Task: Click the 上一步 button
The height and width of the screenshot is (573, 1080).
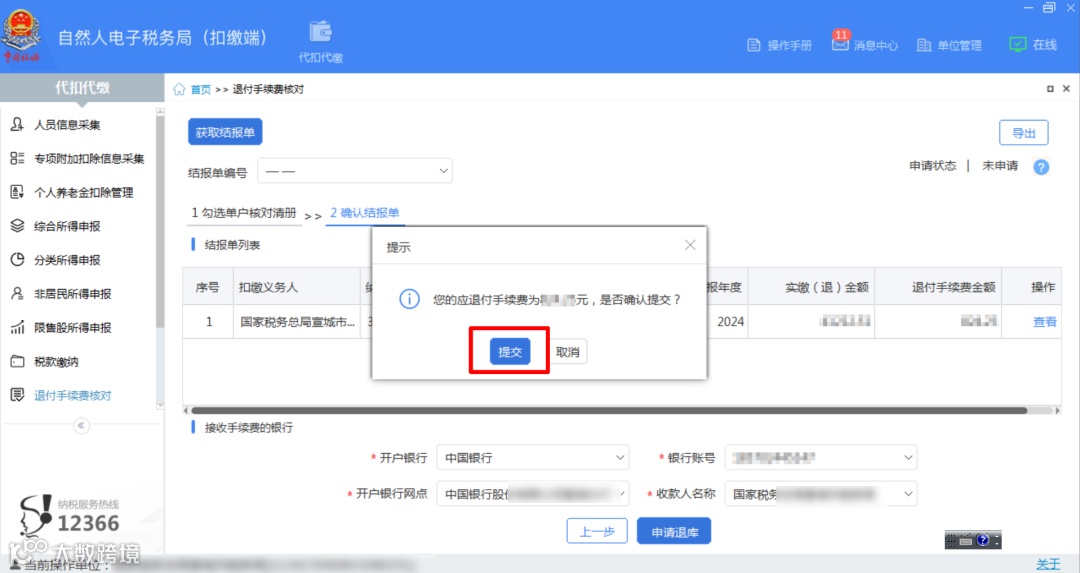Action: tap(597, 531)
